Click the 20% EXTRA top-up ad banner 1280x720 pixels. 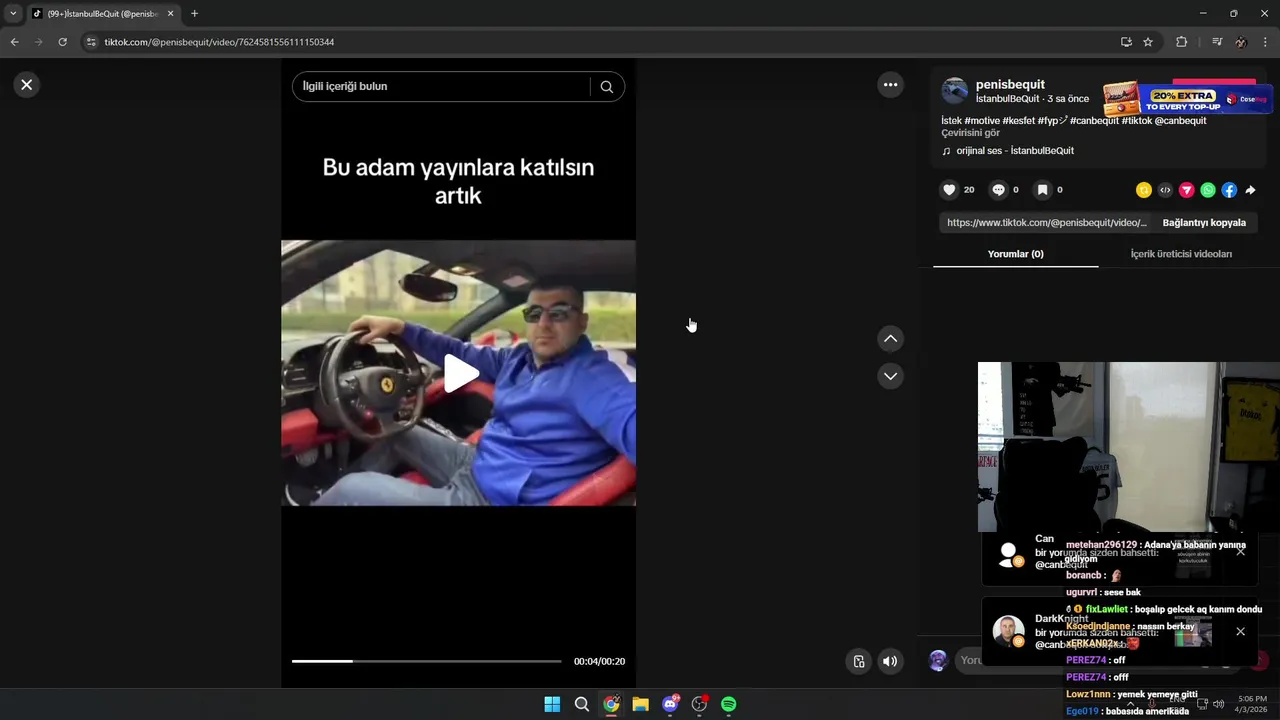(x=1187, y=100)
